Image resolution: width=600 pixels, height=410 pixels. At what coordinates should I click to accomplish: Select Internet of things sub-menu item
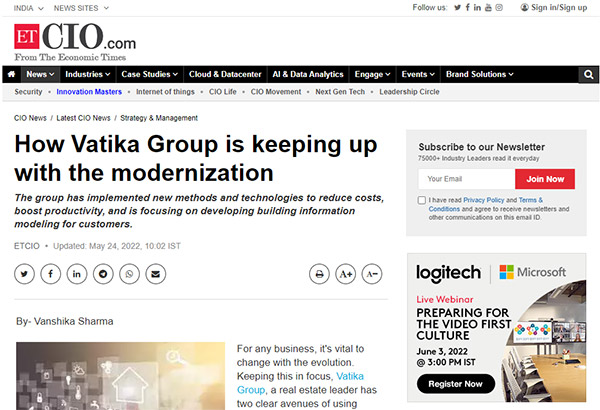point(165,92)
